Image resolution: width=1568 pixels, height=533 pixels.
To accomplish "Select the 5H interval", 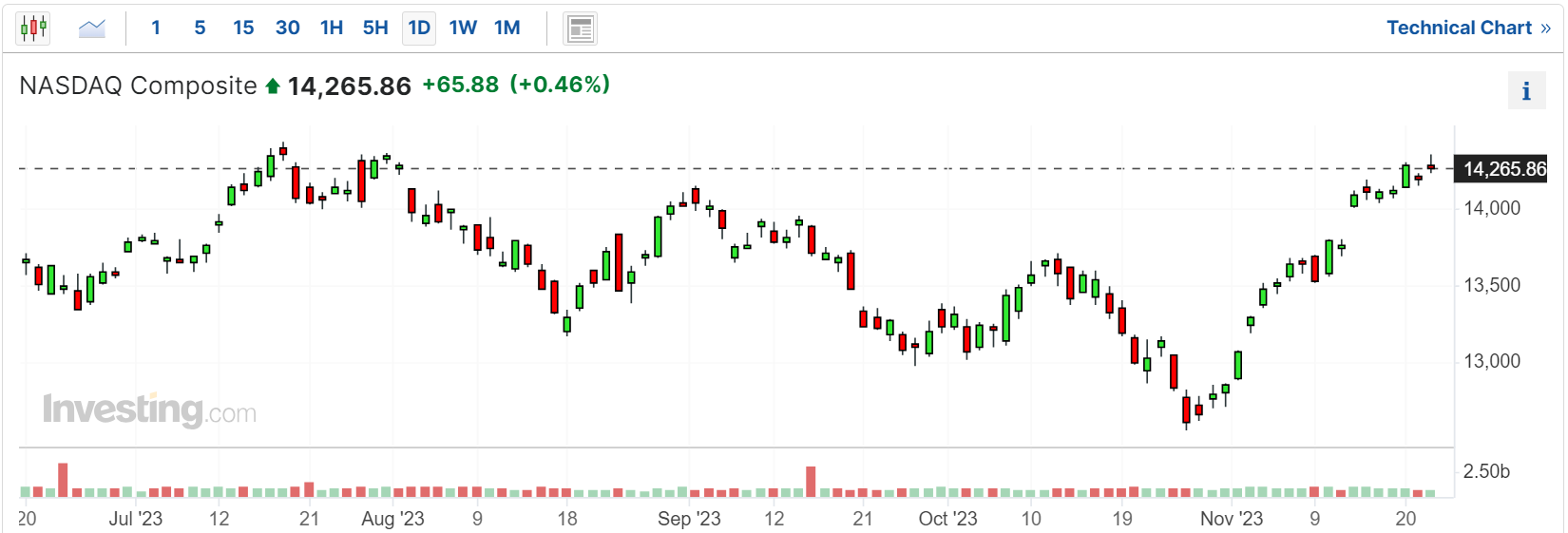I will 375,28.
